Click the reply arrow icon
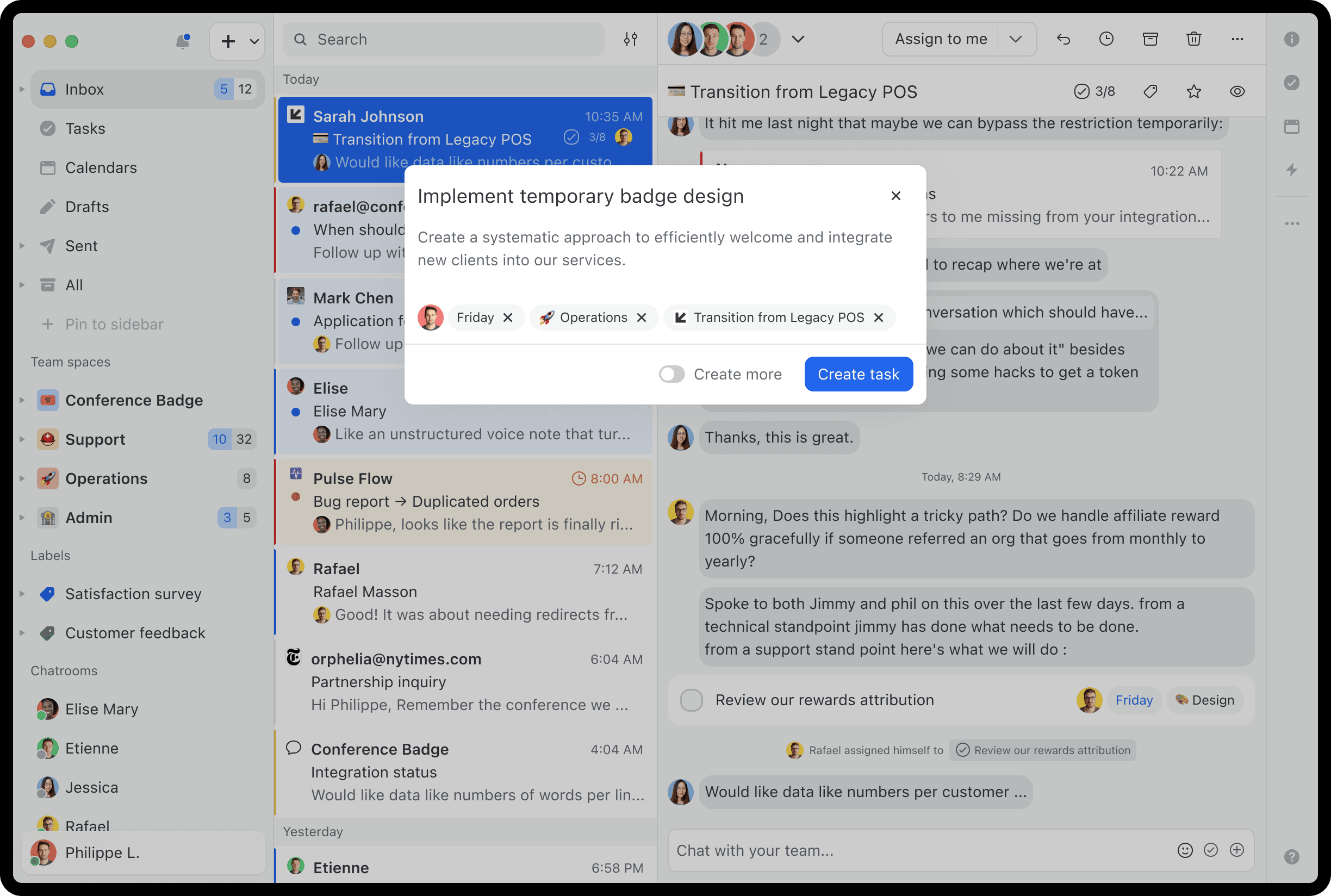 click(1063, 39)
